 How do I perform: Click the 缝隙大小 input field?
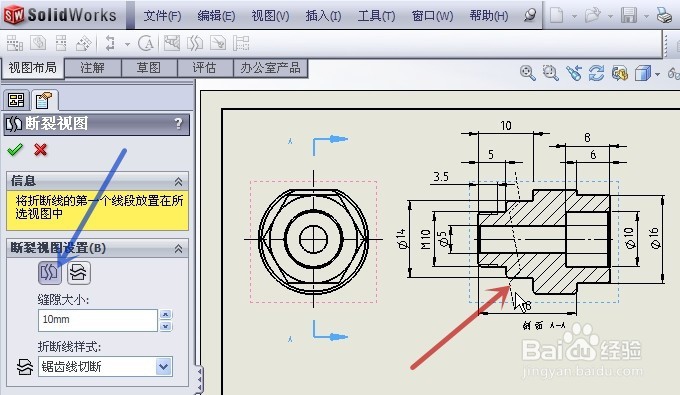point(98,320)
